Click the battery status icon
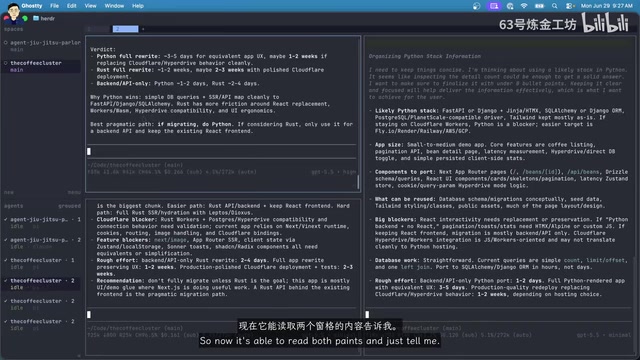Viewport: 640px width, 360px height. [539, 6]
